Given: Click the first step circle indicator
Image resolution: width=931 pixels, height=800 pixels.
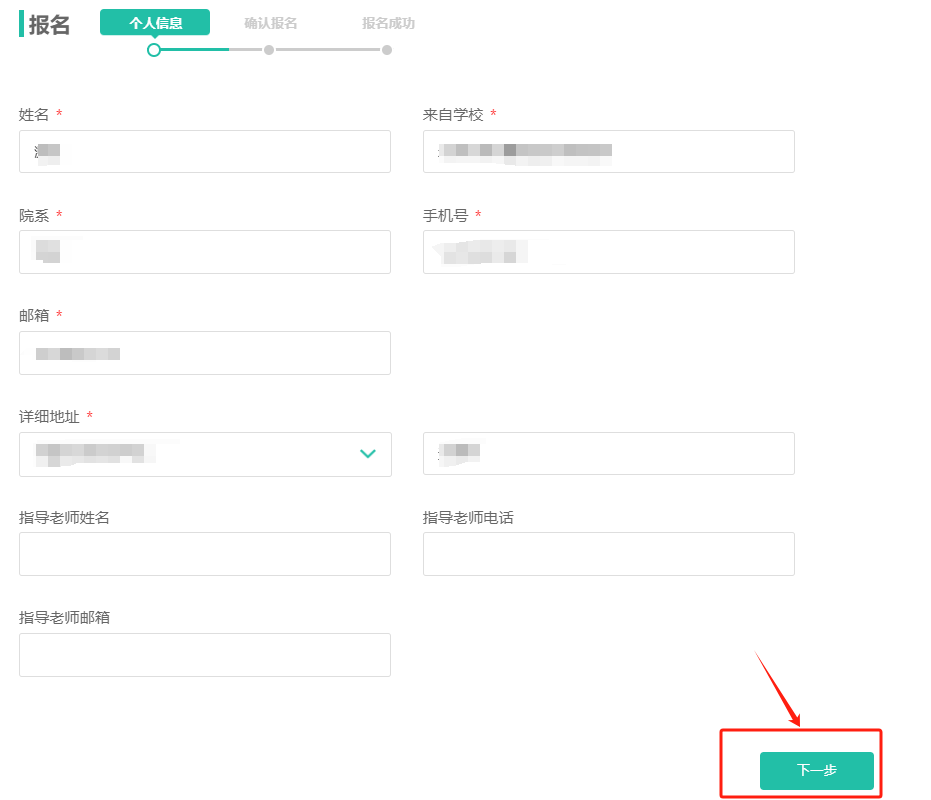Looking at the screenshot, I should tap(154, 50).
